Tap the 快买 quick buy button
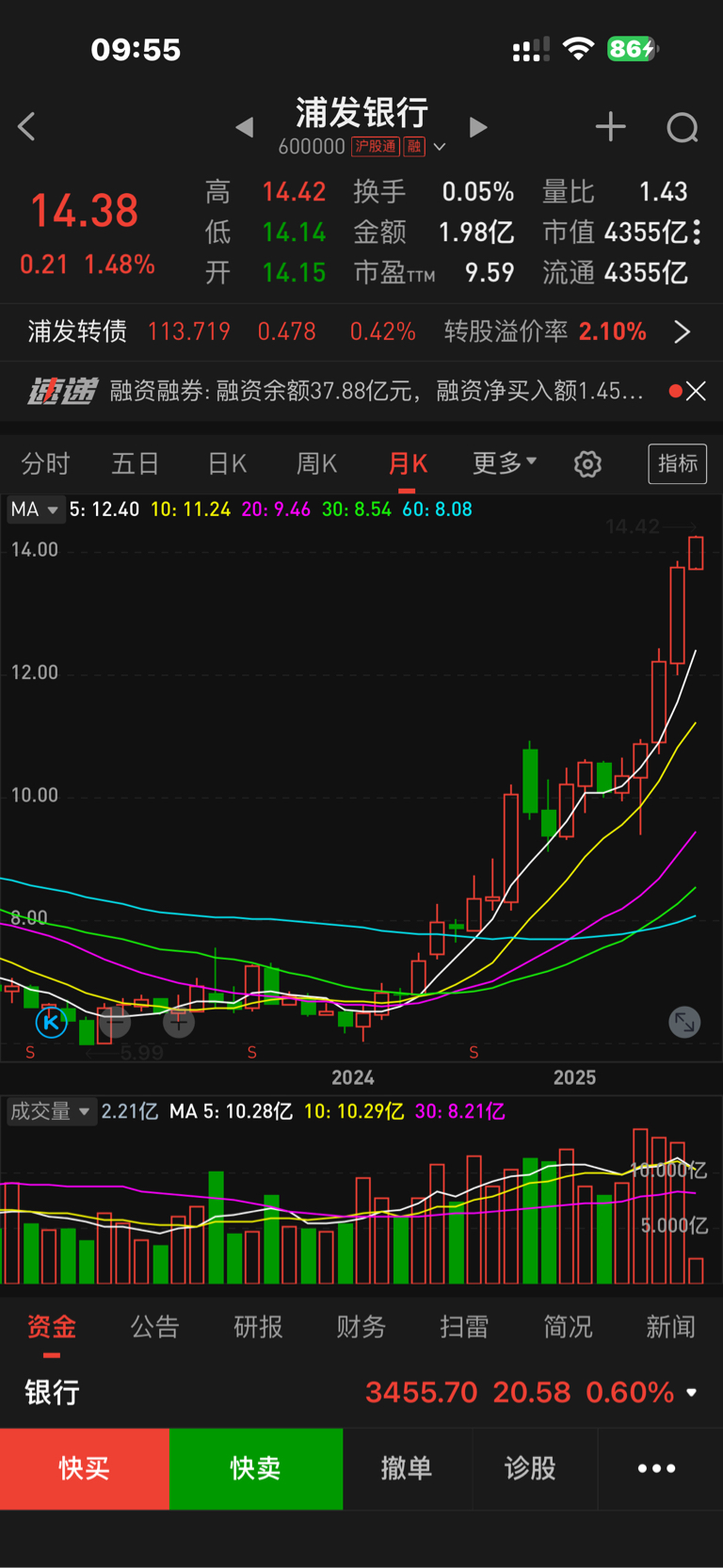The height and width of the screenshot is (1568, 723). pos(85,1468)
